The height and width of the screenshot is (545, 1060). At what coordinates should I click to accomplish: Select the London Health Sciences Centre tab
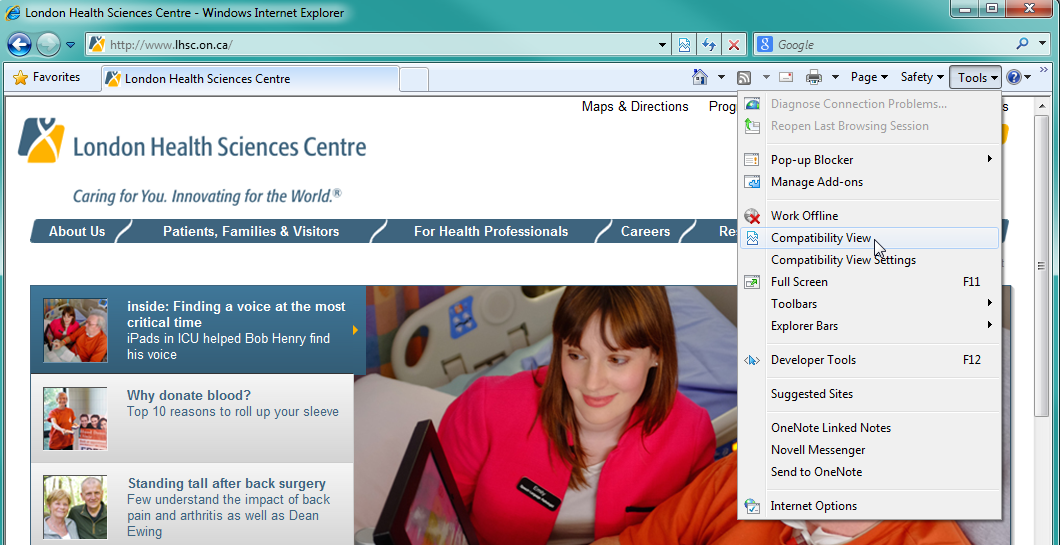250,79
